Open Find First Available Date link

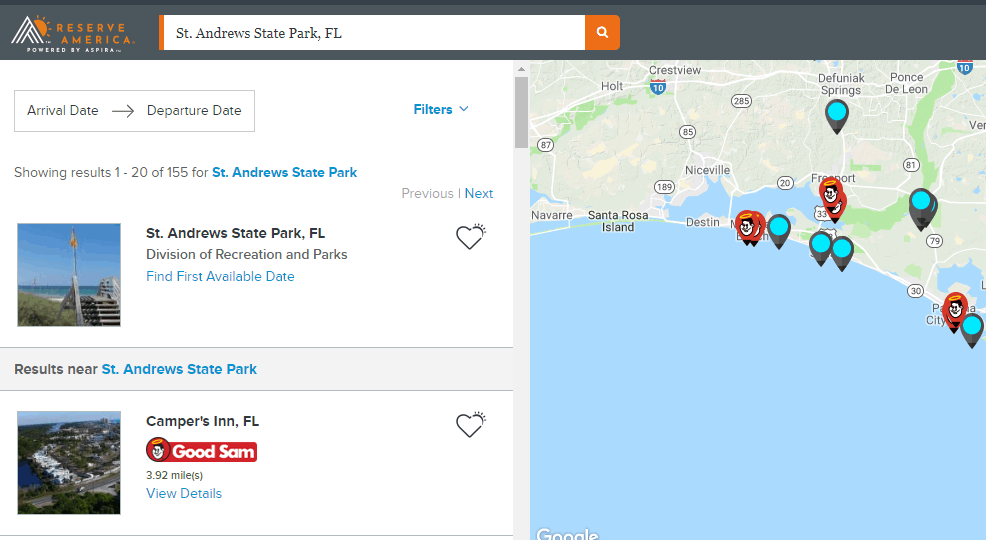point(220,277)
